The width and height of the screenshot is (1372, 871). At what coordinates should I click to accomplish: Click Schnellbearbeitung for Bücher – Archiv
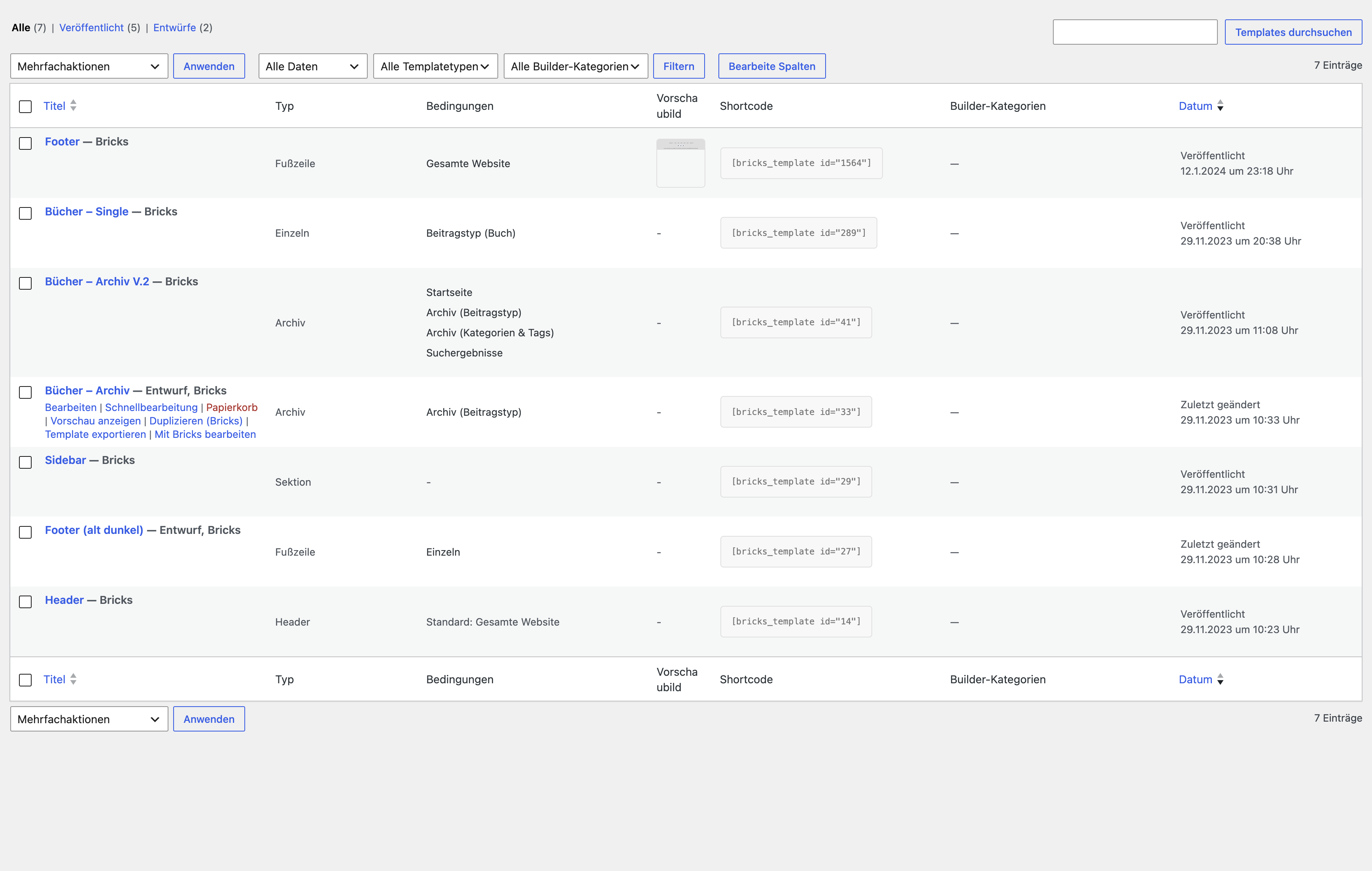[151, 407]
